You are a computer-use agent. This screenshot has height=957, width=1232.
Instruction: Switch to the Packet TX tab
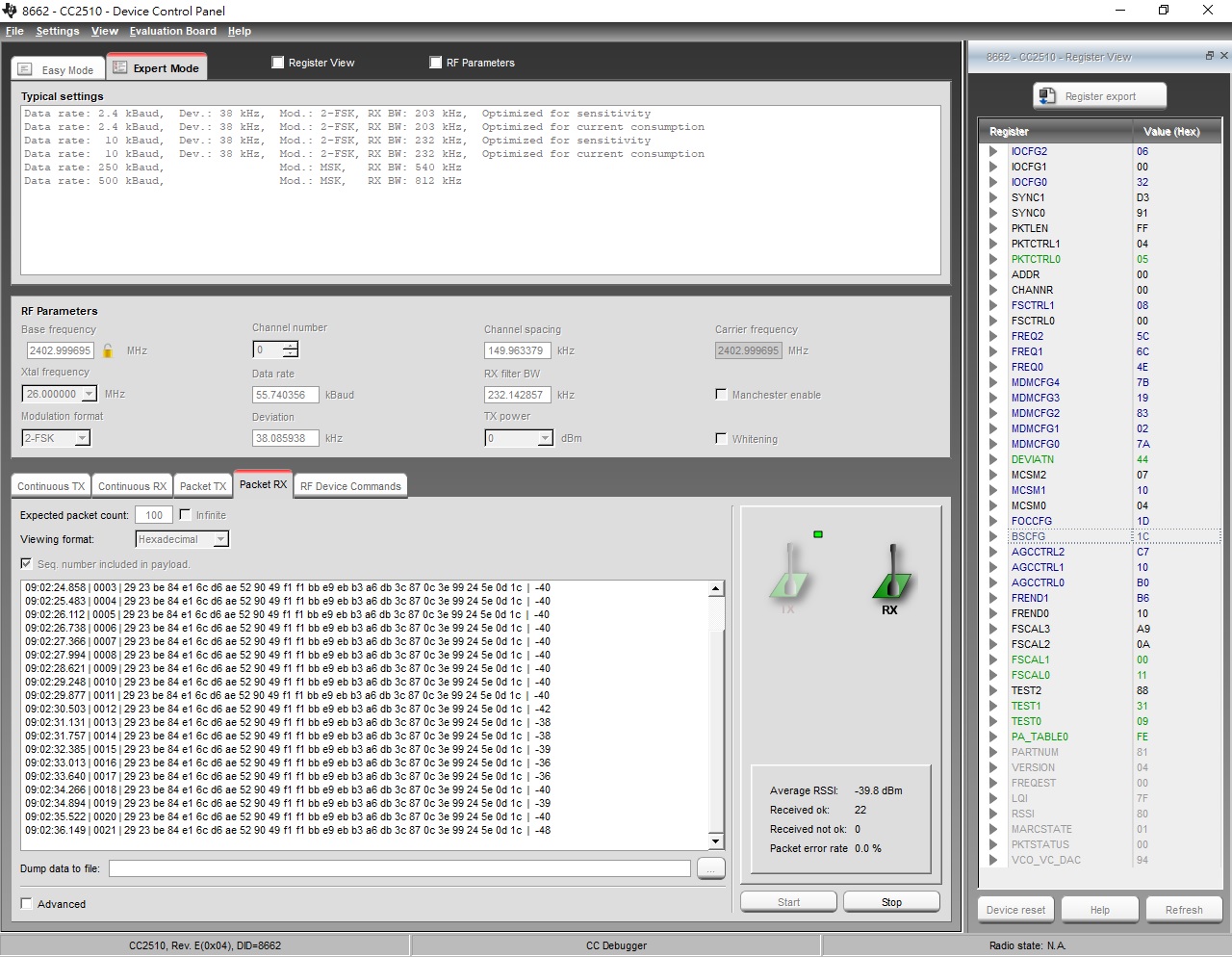tap(203, 486)
